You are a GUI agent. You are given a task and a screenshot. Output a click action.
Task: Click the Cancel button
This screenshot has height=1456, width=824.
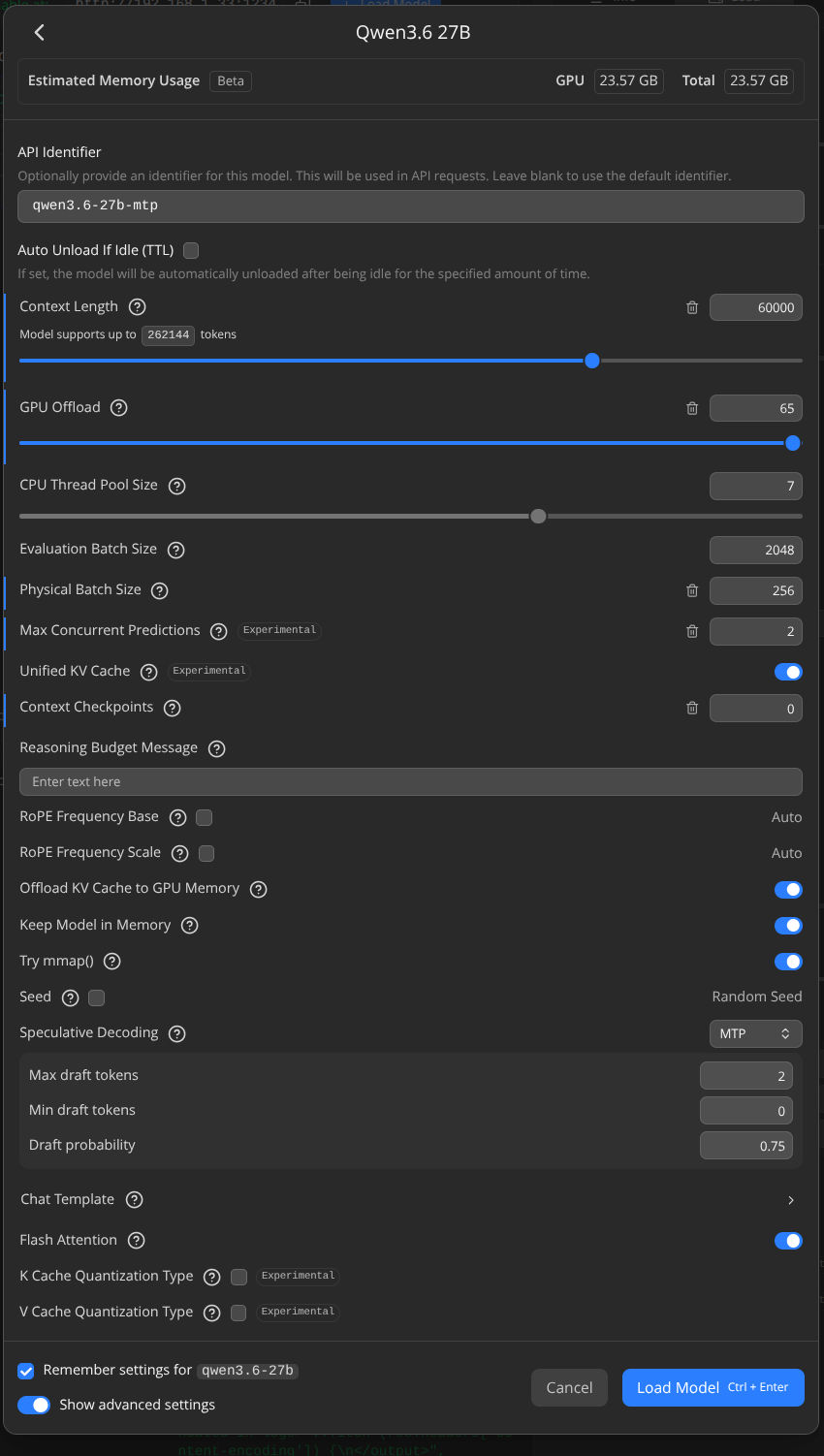(x=569, y=1387)
